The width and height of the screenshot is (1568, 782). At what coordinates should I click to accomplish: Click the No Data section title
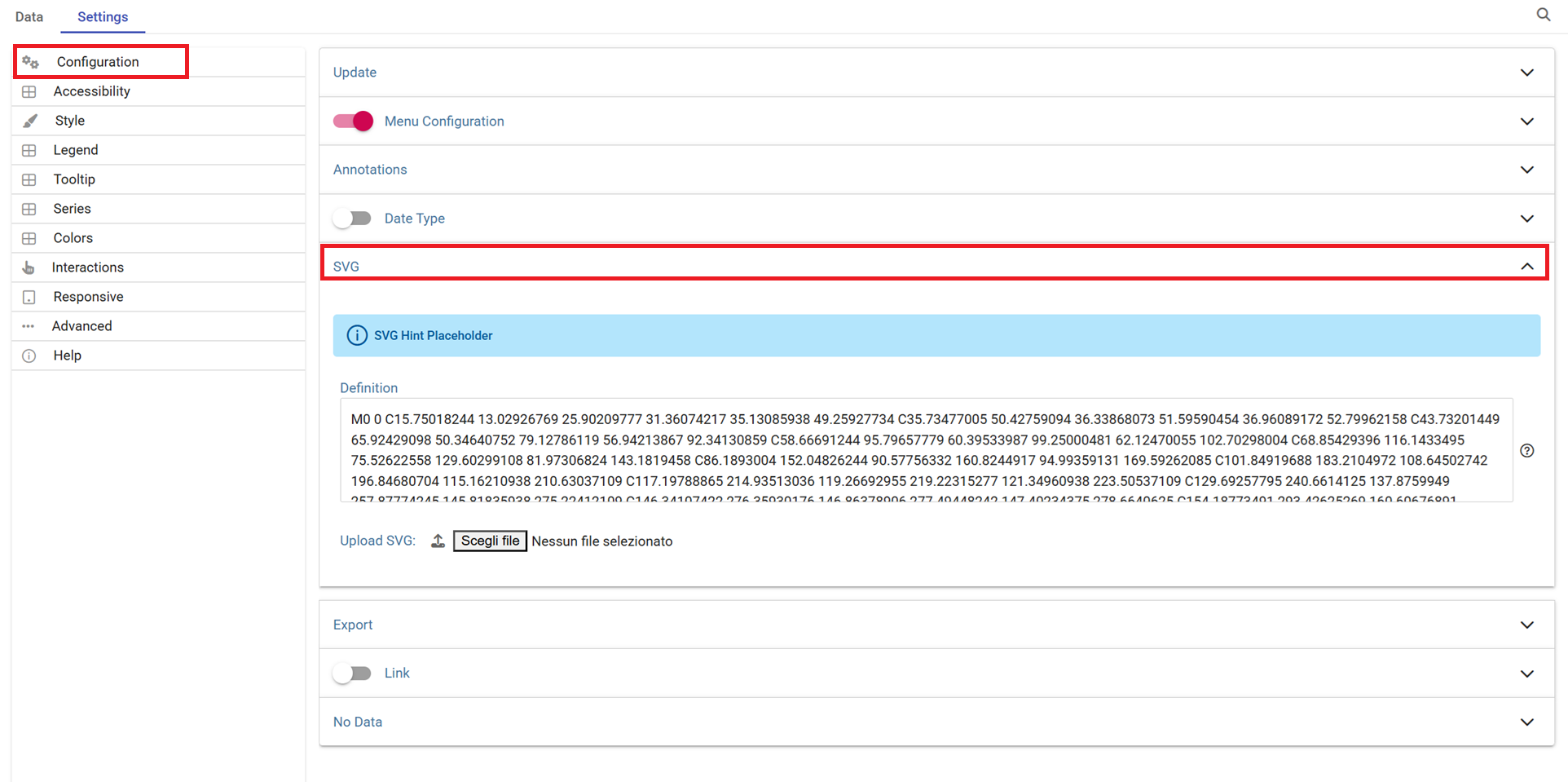tap(358, 722)
